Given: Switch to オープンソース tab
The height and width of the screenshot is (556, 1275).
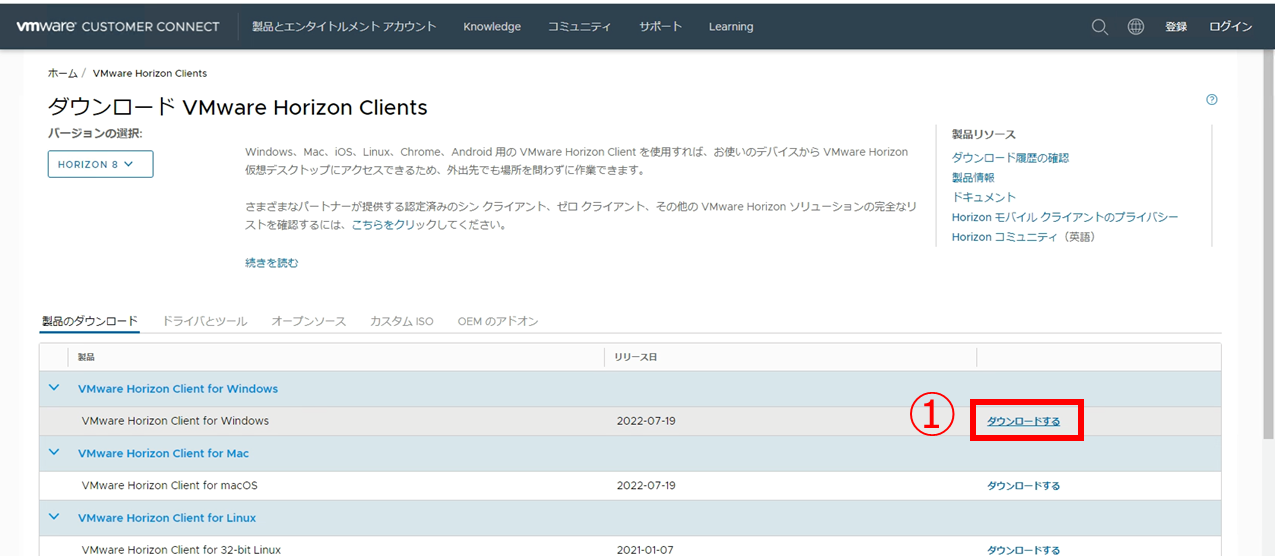Looking at the screenshot, I should [x=308, y=321].
